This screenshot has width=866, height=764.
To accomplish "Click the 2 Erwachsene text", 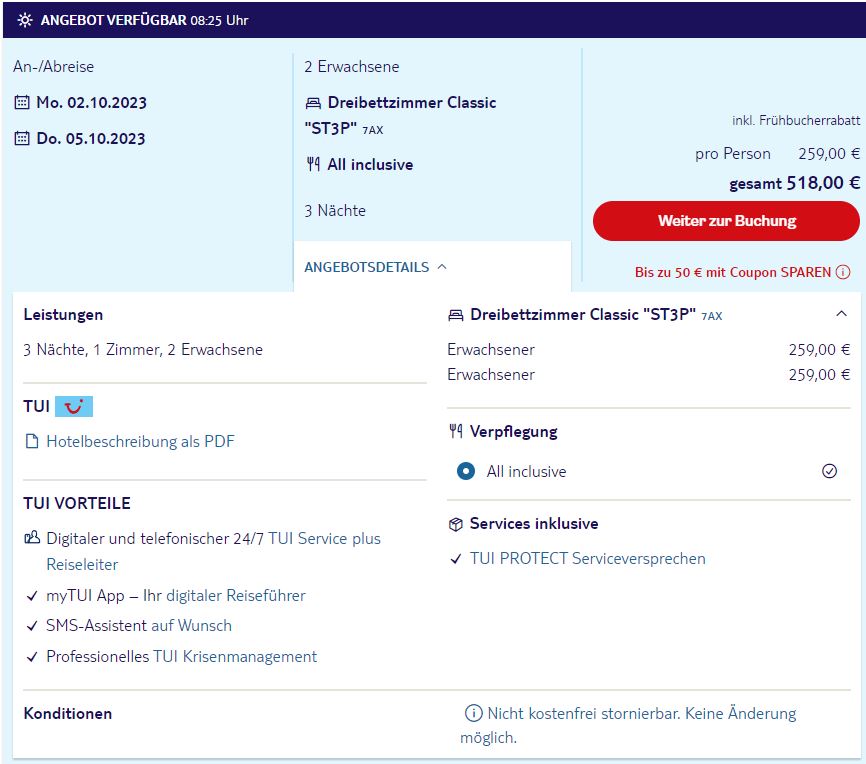I will coord(352,67).
